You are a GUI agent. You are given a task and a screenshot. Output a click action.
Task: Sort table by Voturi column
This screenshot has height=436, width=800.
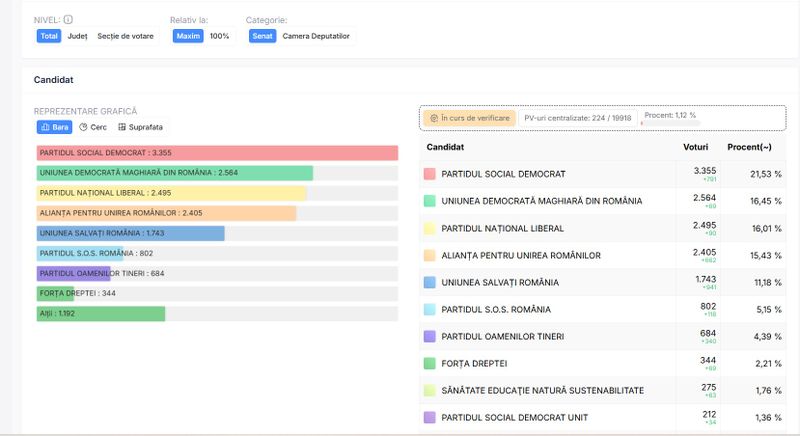tap(695, 147)
